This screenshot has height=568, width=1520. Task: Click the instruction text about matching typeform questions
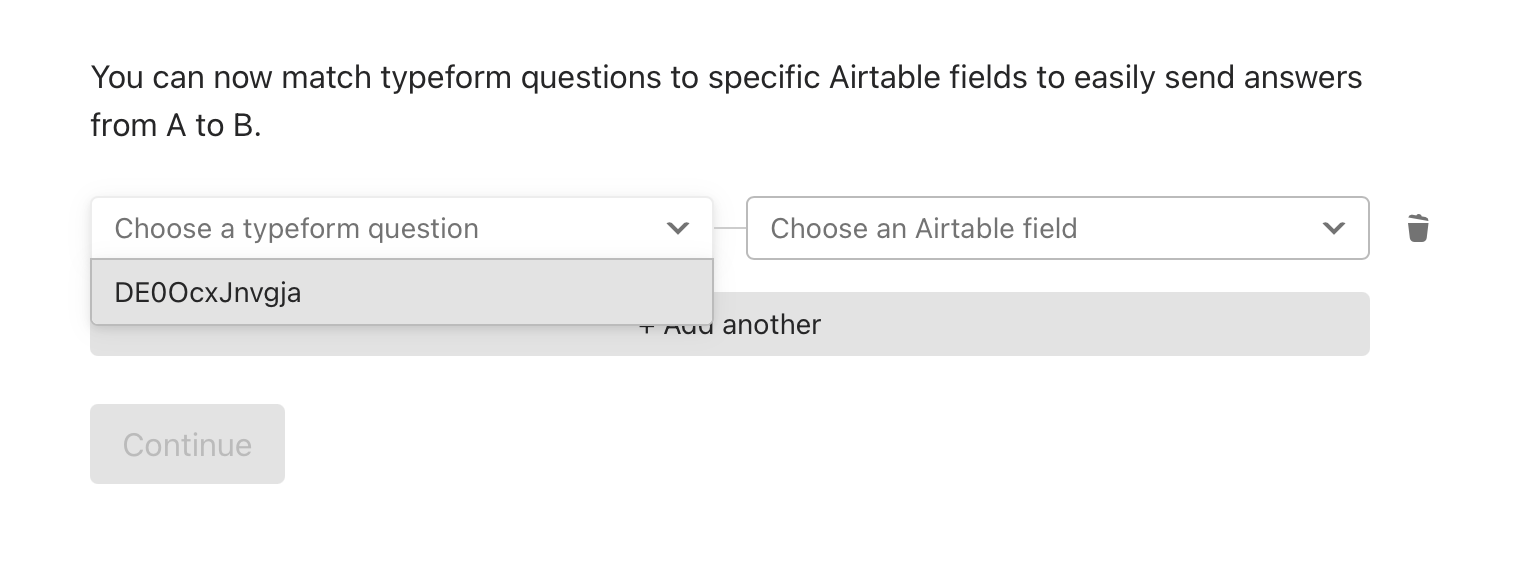click(x=726, y=101)
